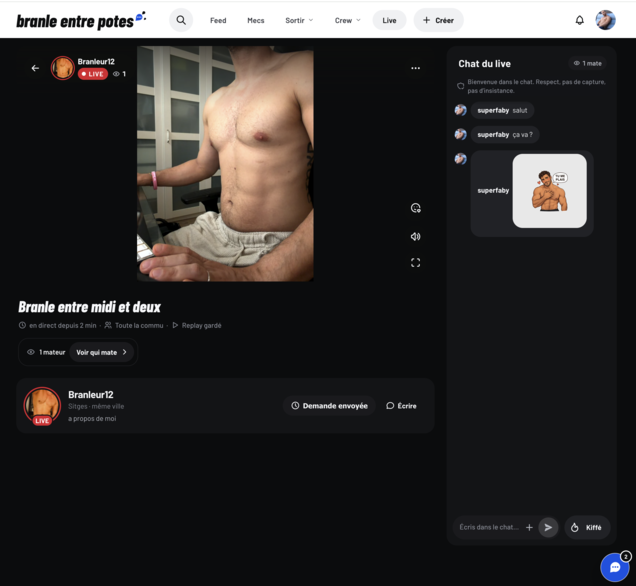636x586 pixels.
Task: Enter fullscreen mode for the live video
Action: tap(415, 263)
